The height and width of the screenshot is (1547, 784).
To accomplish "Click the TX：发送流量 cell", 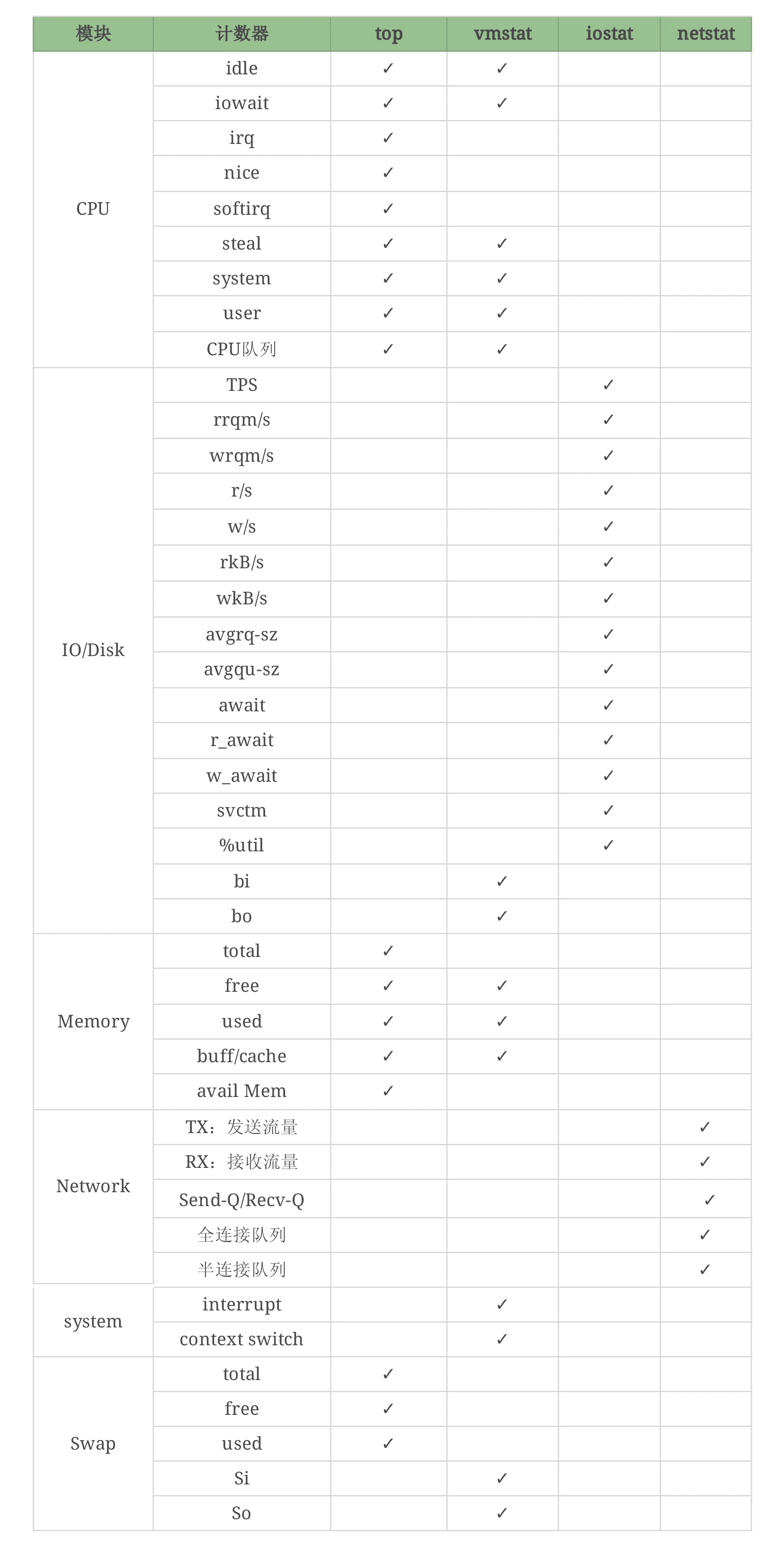I will click(242, 1127).
